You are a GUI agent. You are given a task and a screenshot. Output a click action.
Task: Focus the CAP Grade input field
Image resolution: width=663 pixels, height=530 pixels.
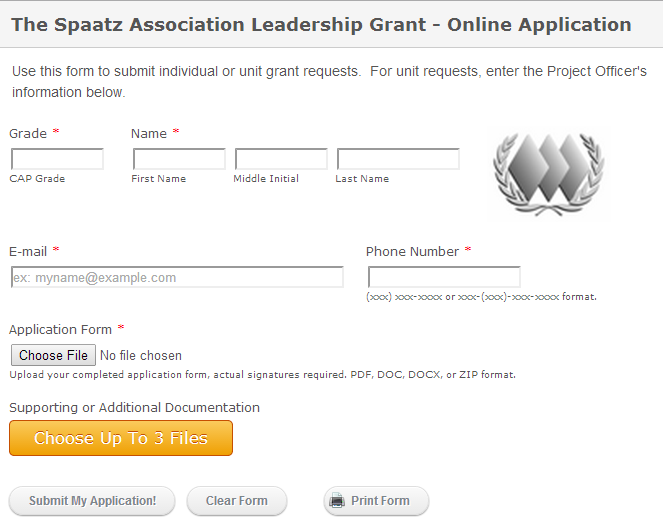pyautogui.click(x=57, y=159)
